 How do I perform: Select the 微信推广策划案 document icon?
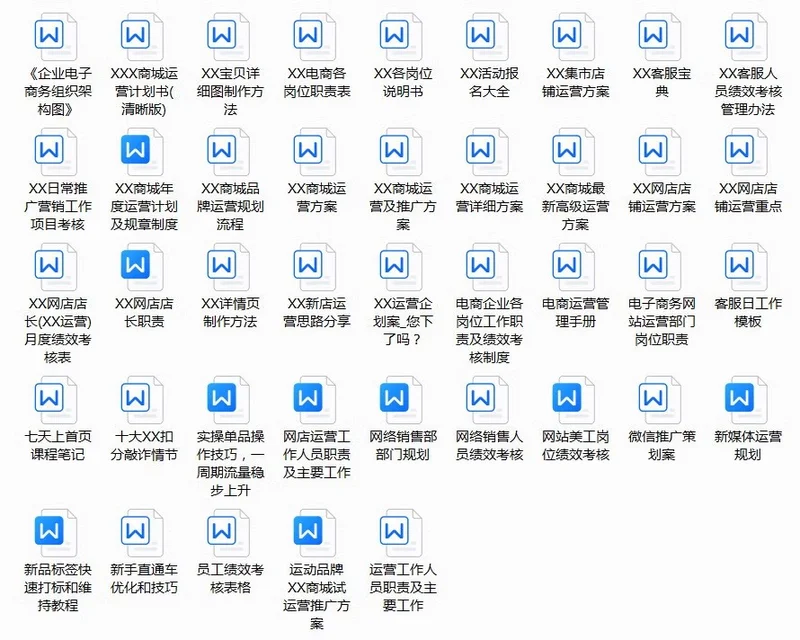click(x=660, y=400)
